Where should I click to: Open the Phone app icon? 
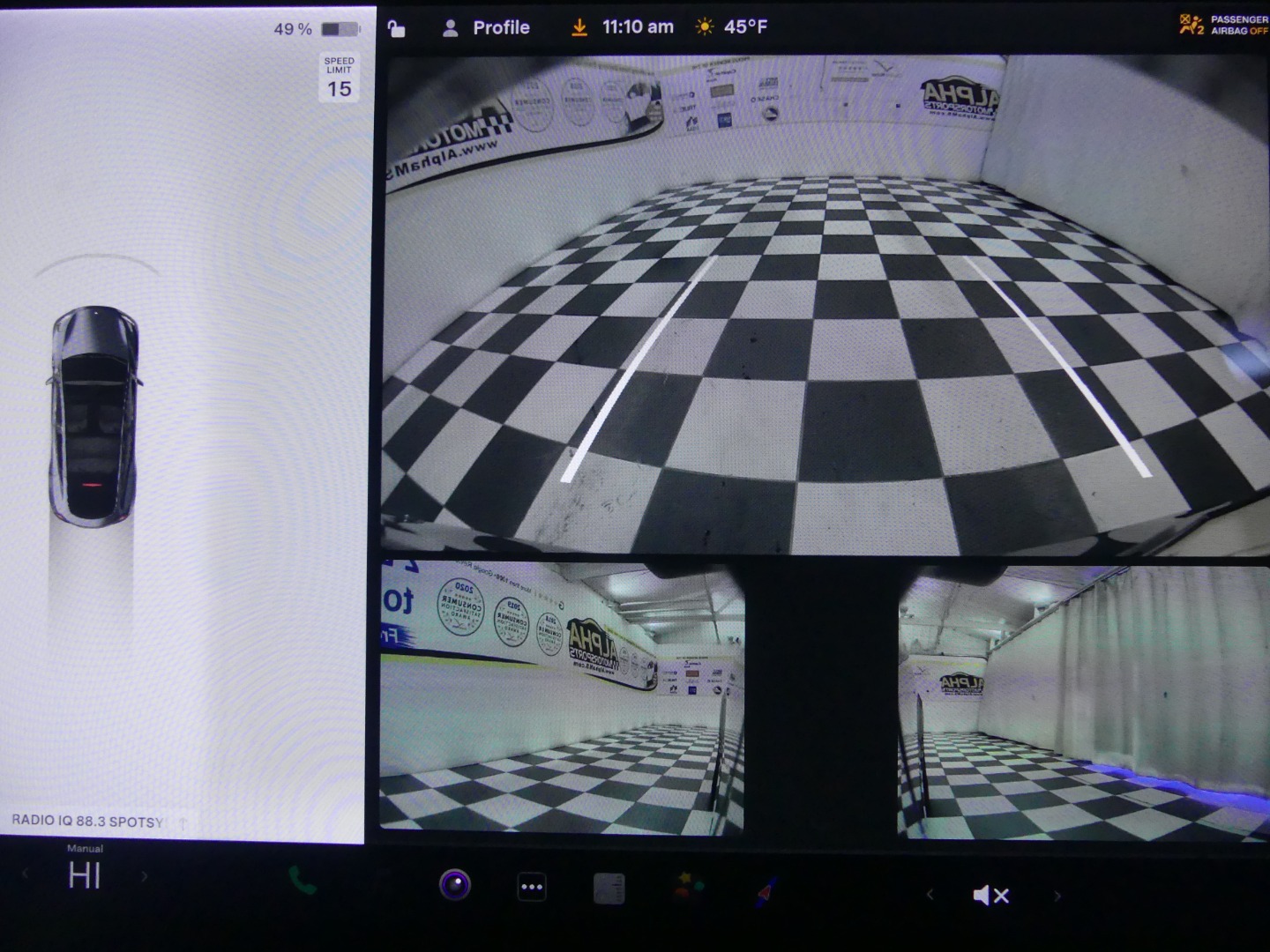click(x=303, y=881)
